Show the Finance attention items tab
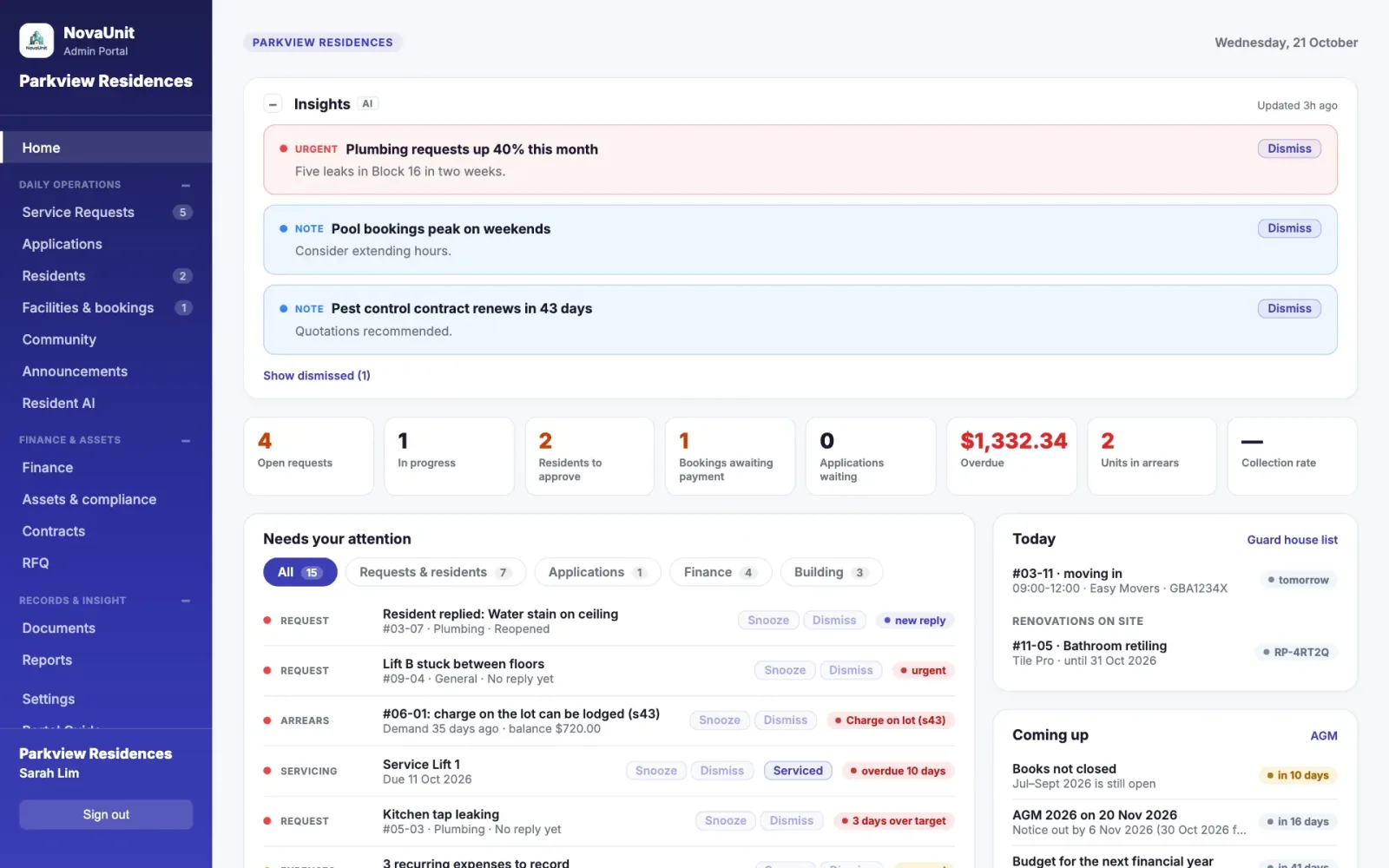 tap(721, 572)
